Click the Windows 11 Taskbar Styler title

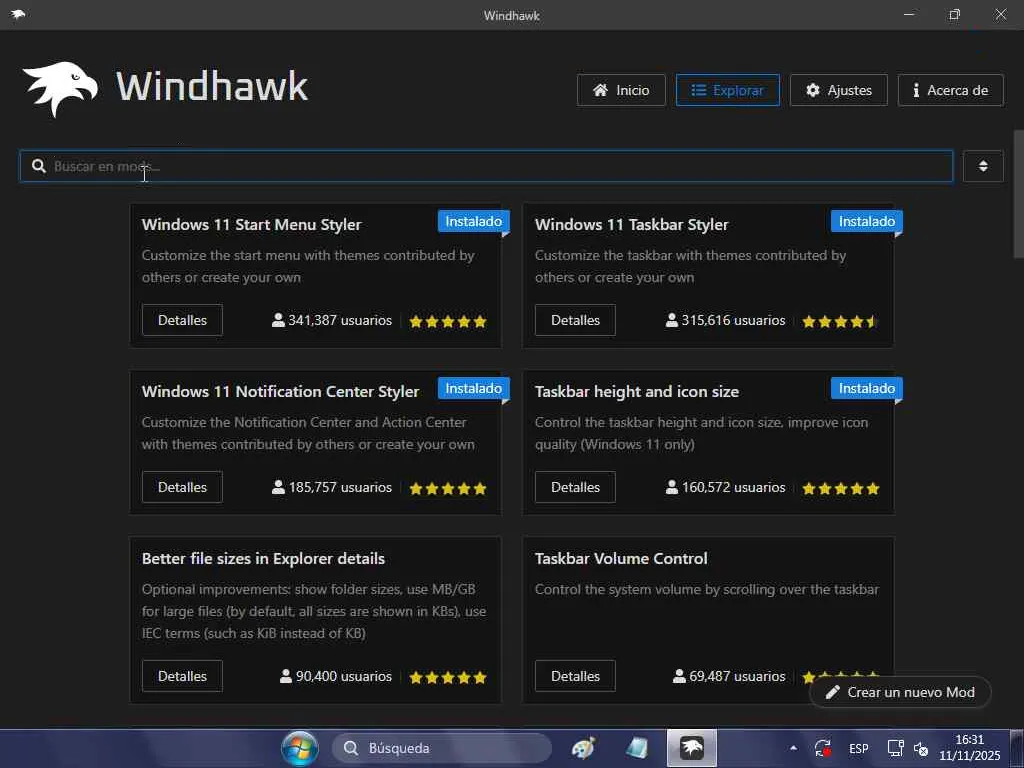pos(632,225)
